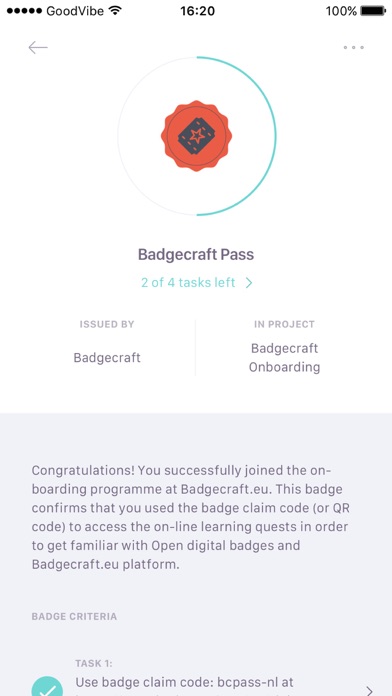Toggle the Task 1 green checkmark
Screen dimensions: 392x696
[47, 686]
